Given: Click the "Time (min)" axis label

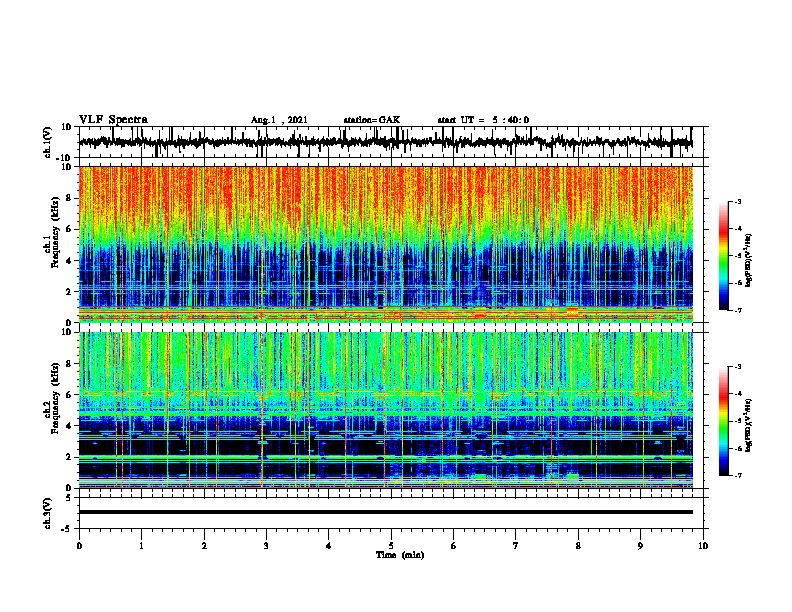Looking at the screenshot, I should tap(400, 555).
